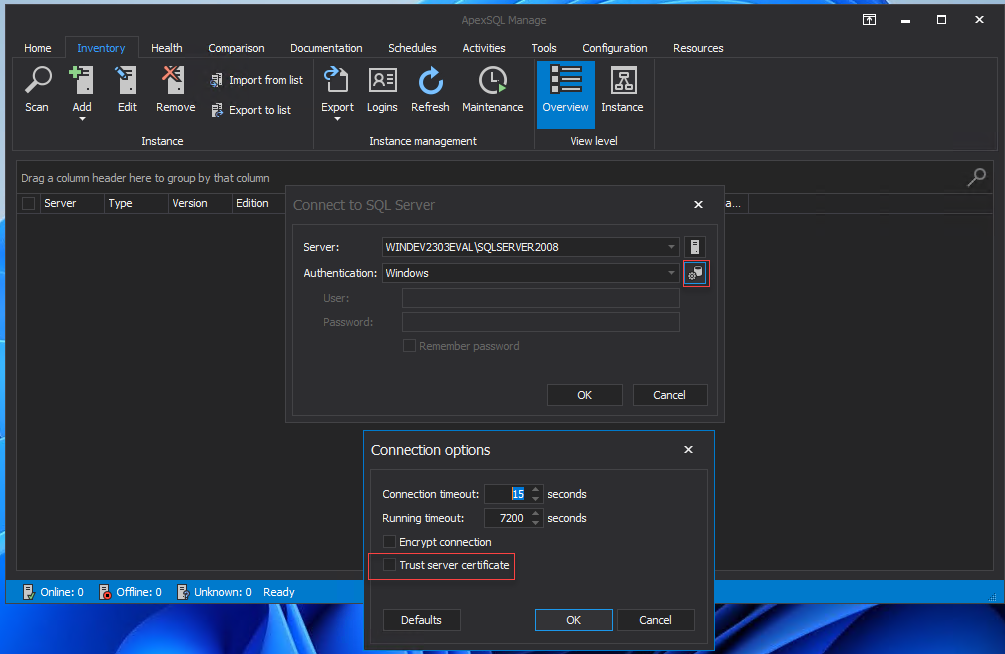
Task: Open the Add button dropdown arrow
Action: pos(82,119)
